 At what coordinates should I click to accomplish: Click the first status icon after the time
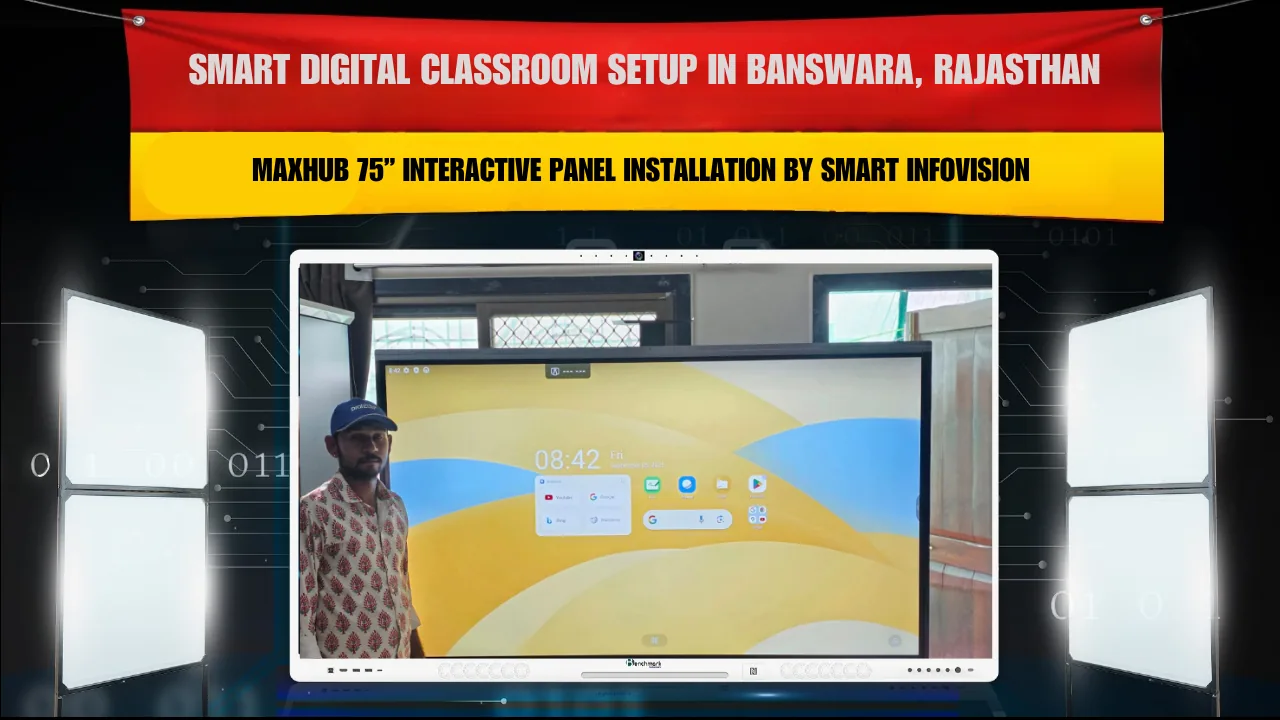[406, 370]
